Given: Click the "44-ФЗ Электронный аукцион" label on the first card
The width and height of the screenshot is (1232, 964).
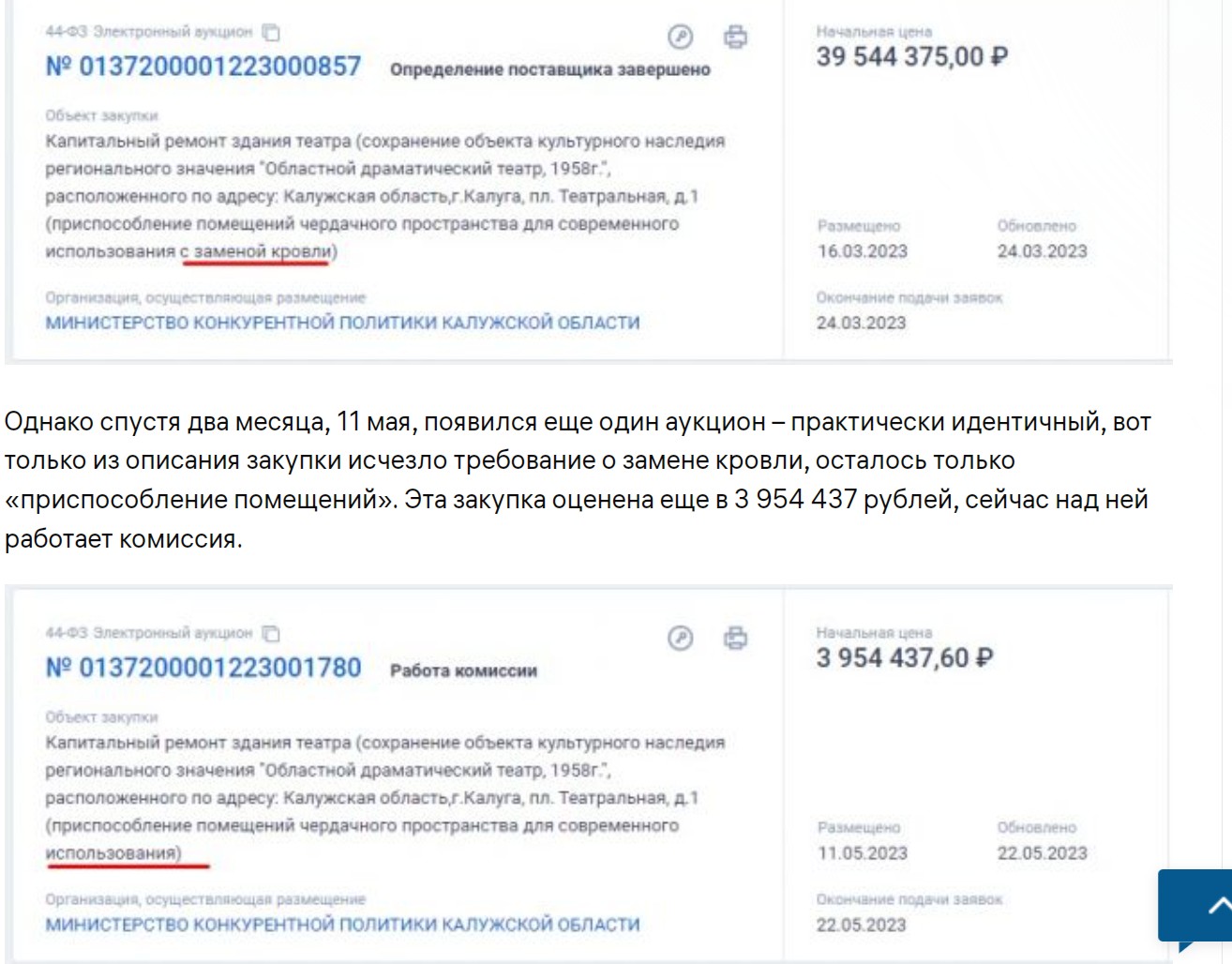Looking at the screenshot, I should coord(149,32).
